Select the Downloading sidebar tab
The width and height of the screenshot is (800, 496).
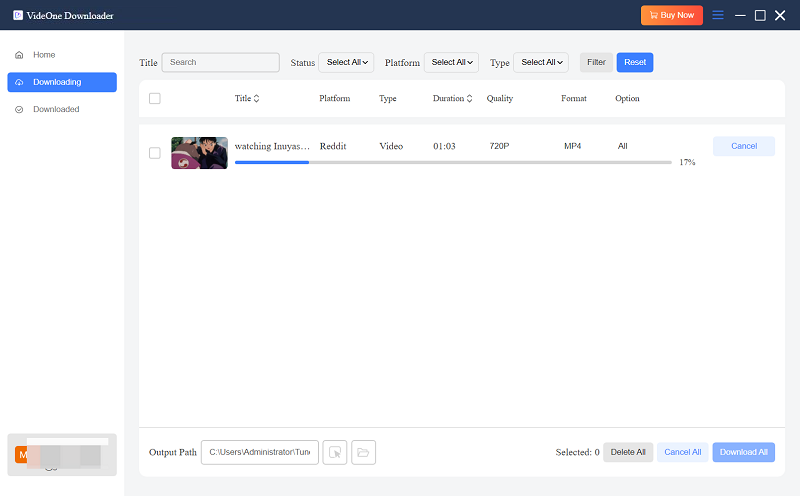[x=61, y=82]
